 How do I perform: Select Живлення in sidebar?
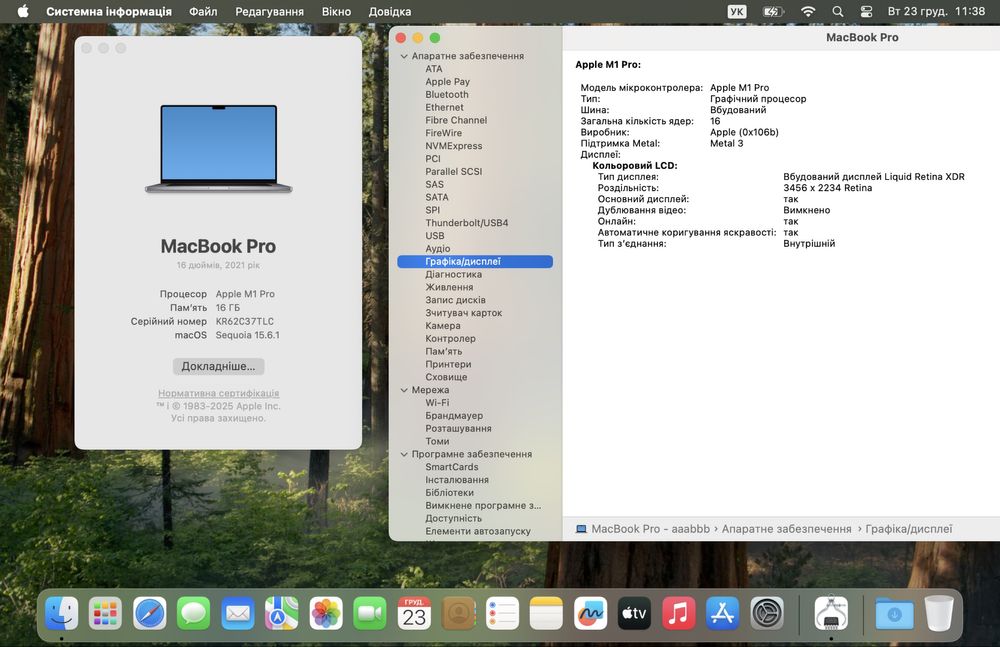tap(450, 287)
